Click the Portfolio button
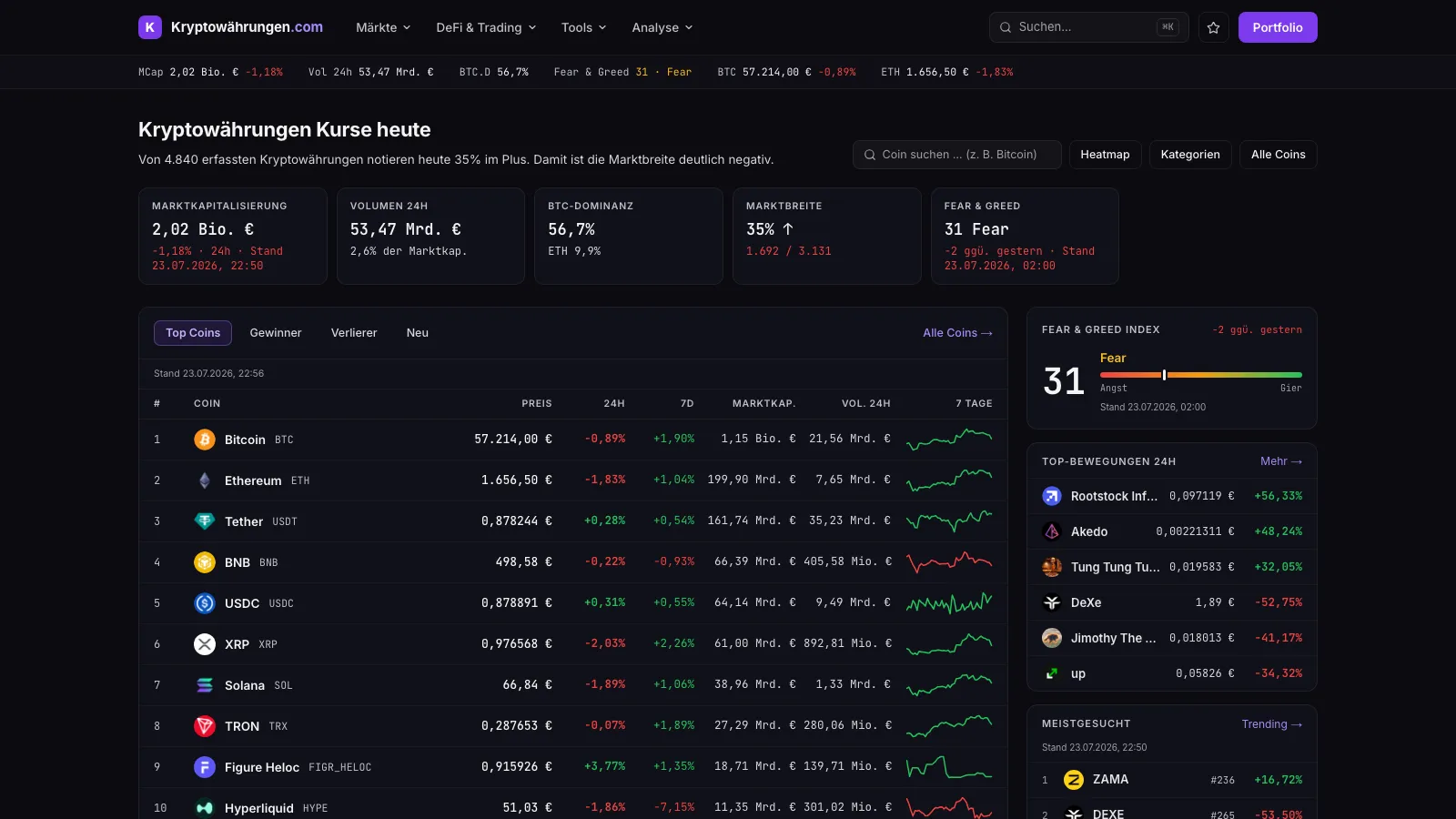The height and width of the screenshot is (819, 1456). pos(1278,27)
